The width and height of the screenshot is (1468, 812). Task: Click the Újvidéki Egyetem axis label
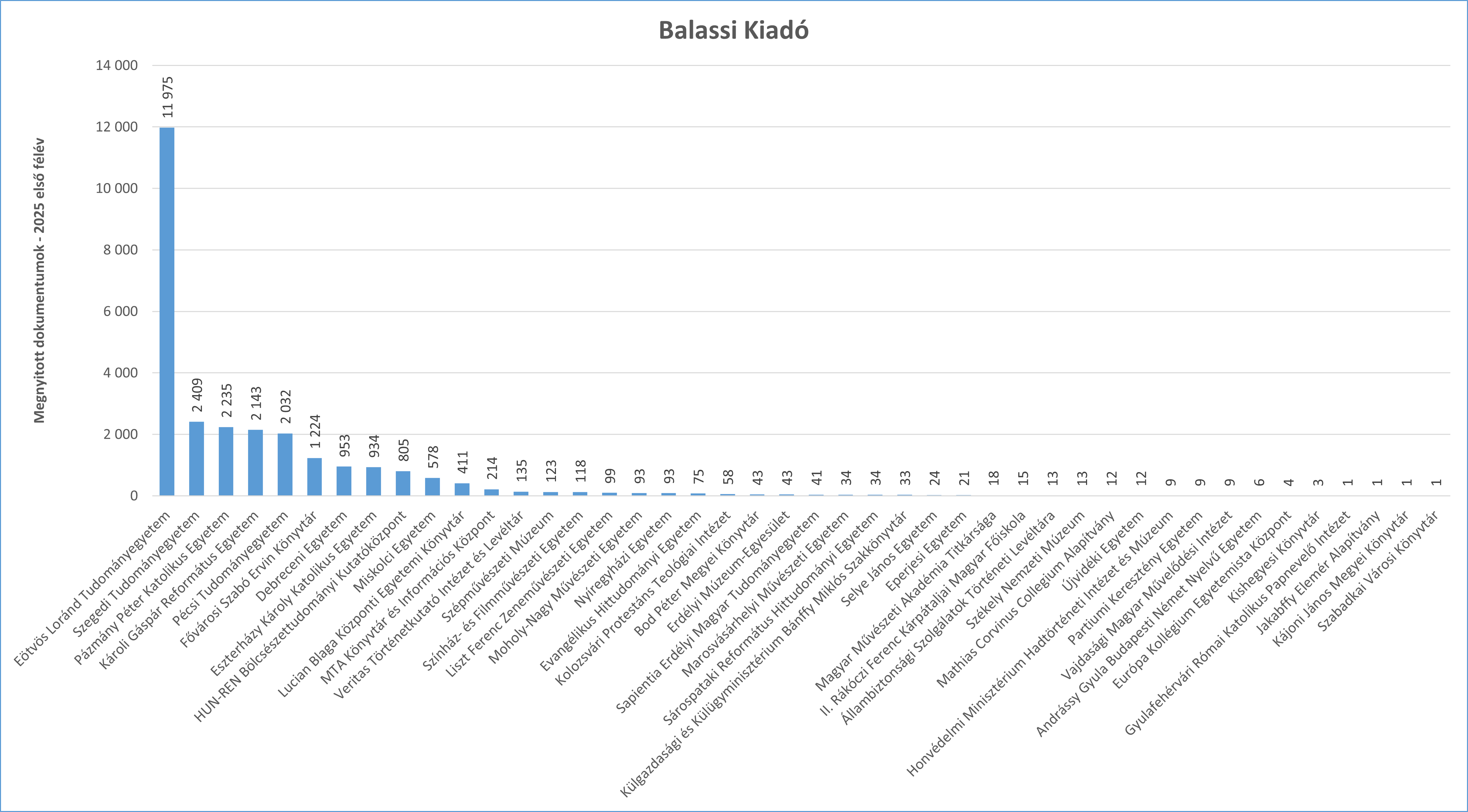click(1105, 551)
